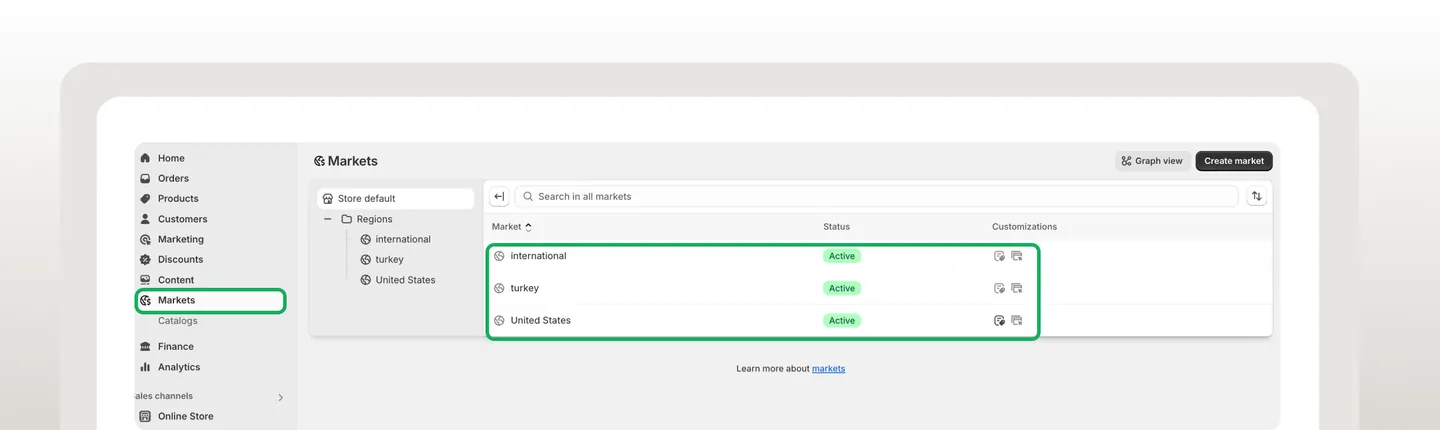This screenshot has height=430, width=1440.
Task: Go to Products in sidebar
Action: [x=178, y=198]
